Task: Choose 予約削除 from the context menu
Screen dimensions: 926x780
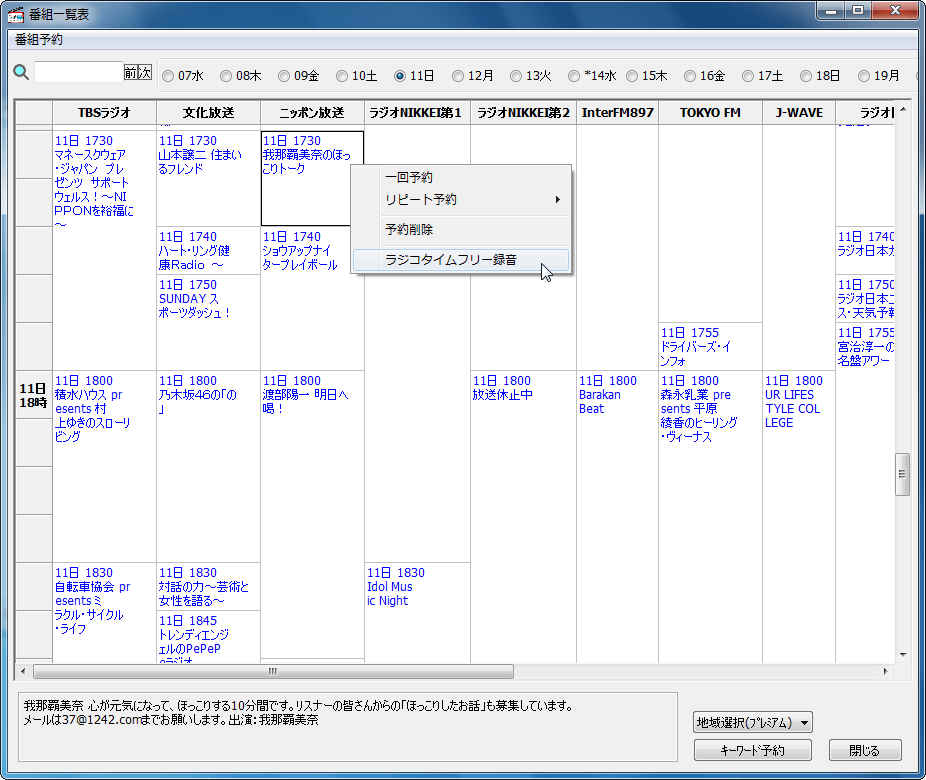Action: click(x=462, y=230)
